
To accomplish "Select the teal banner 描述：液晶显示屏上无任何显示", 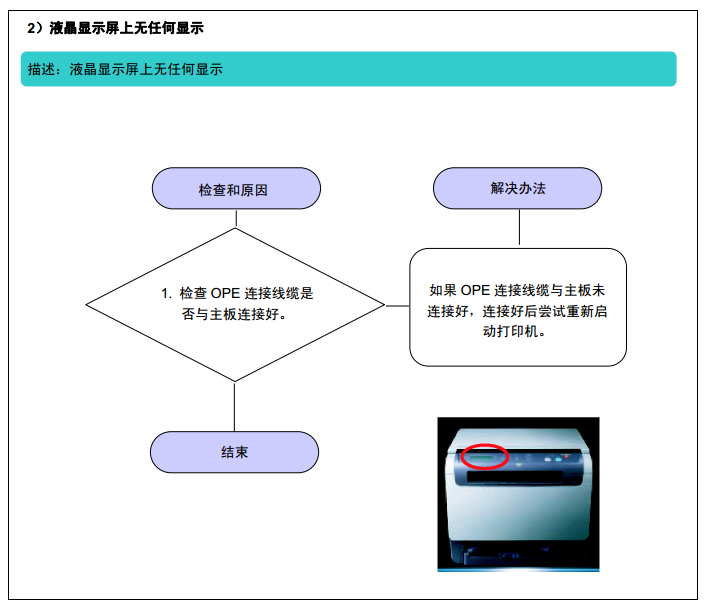I will pyautogui.click(x=348, y=69).
